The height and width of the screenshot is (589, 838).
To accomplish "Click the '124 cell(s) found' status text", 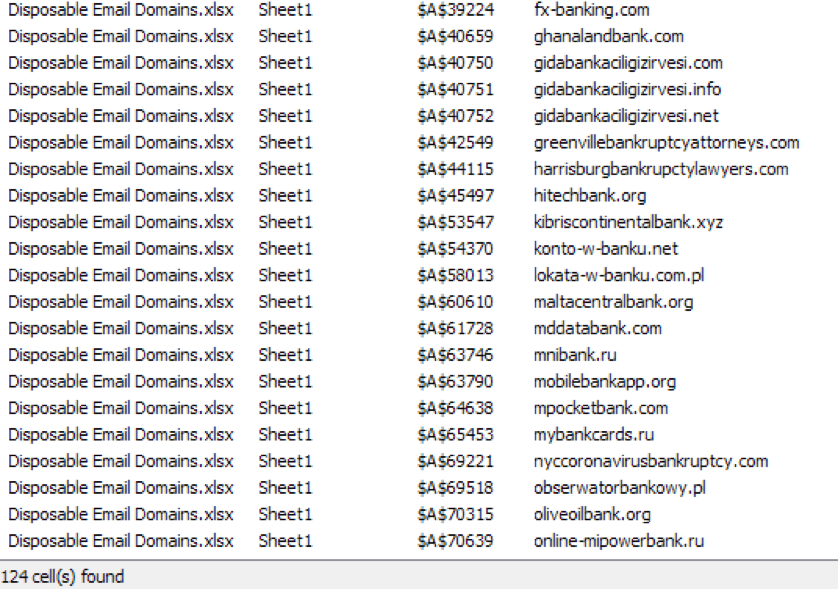I will [63, 577].
